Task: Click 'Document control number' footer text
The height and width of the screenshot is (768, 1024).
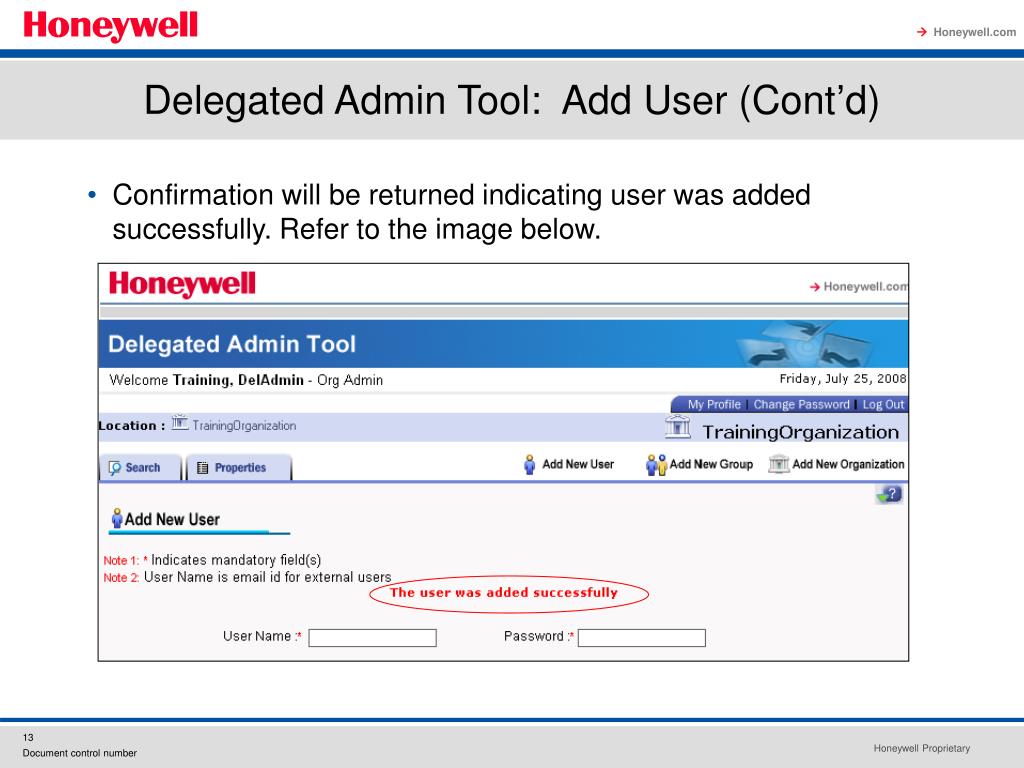Action: 80,753
